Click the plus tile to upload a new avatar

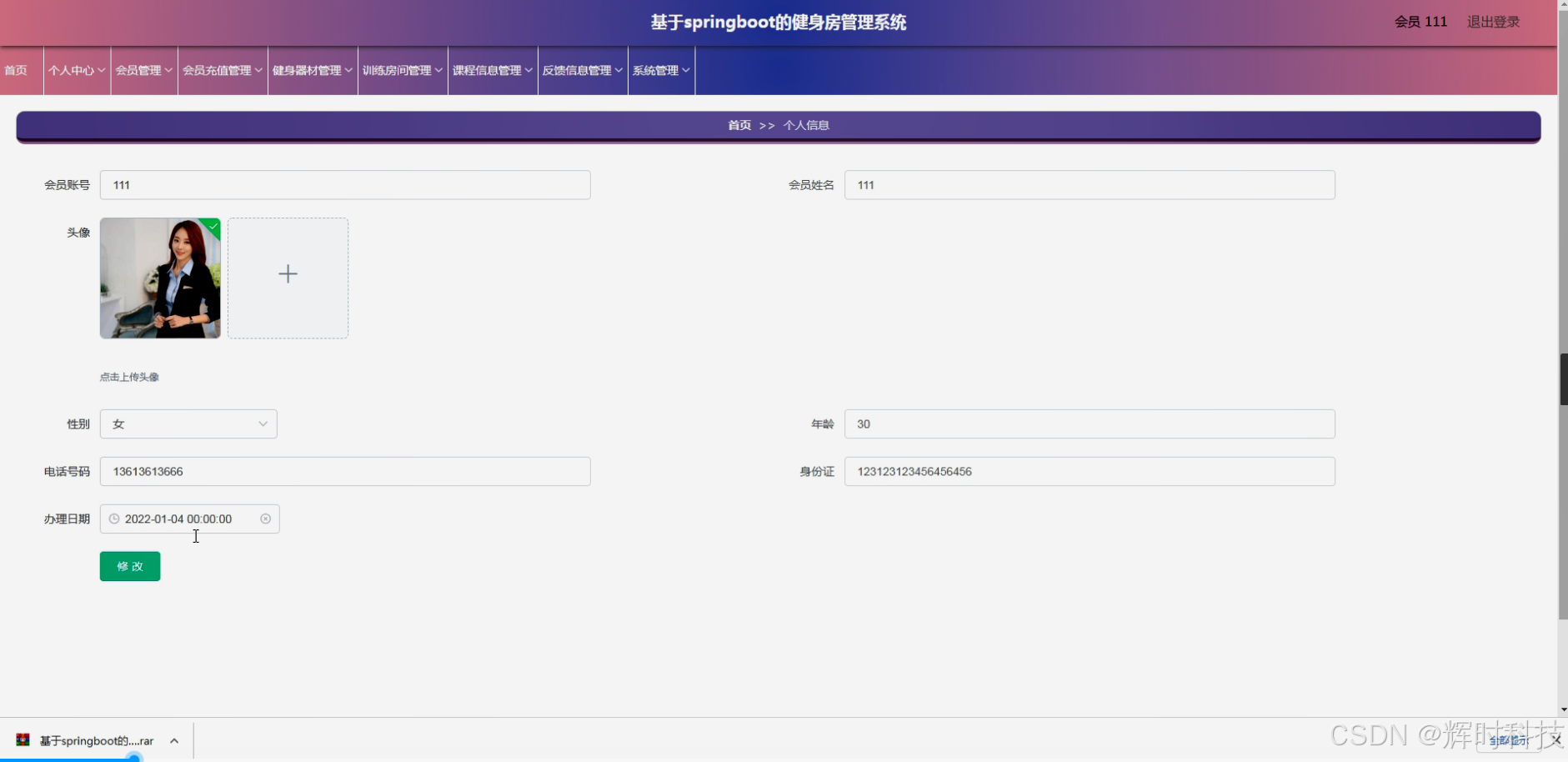tap(287, 276)
